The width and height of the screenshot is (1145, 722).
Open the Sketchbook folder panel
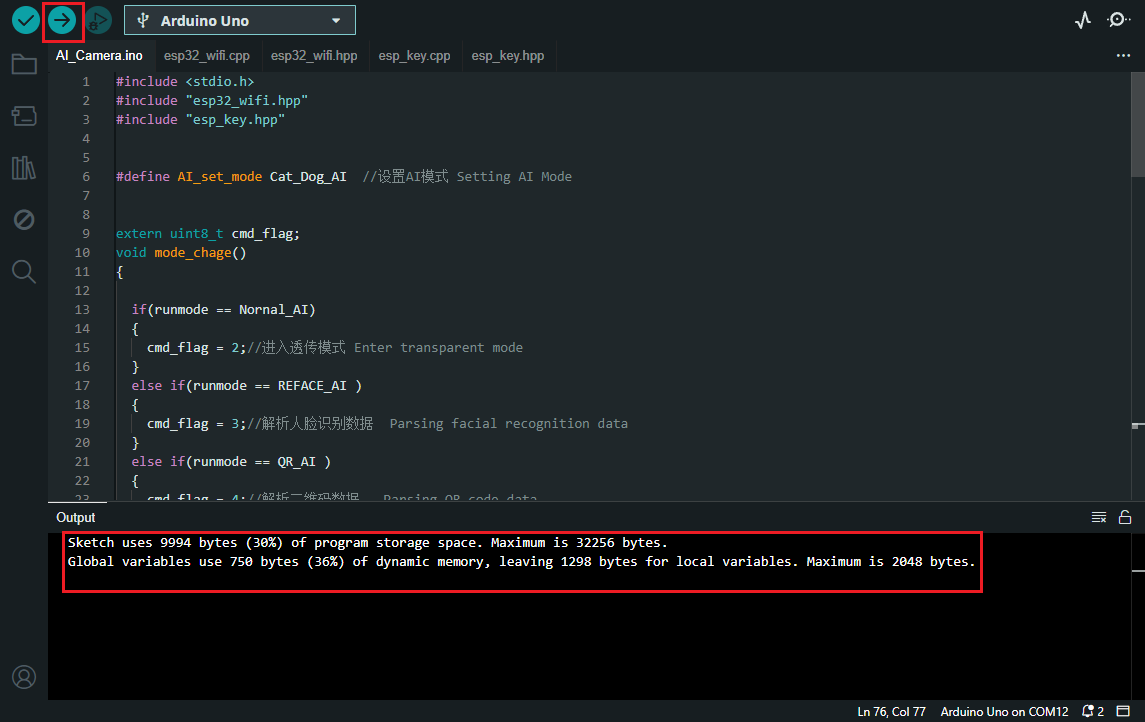point(24,64)
